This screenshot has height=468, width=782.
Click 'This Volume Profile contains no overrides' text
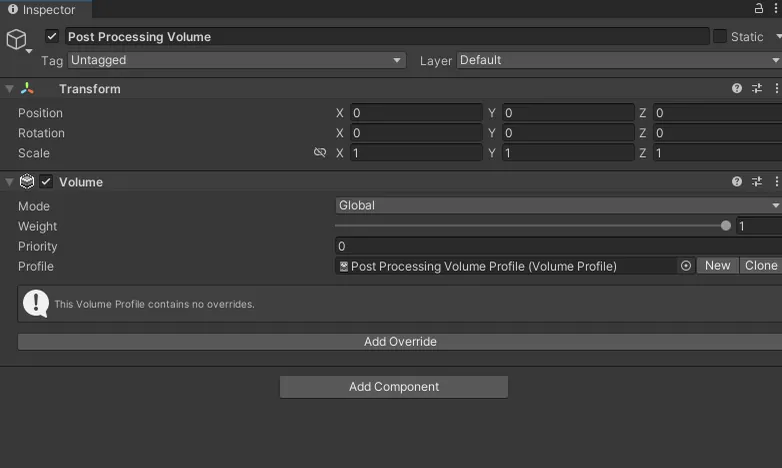(x=154, y=304)
